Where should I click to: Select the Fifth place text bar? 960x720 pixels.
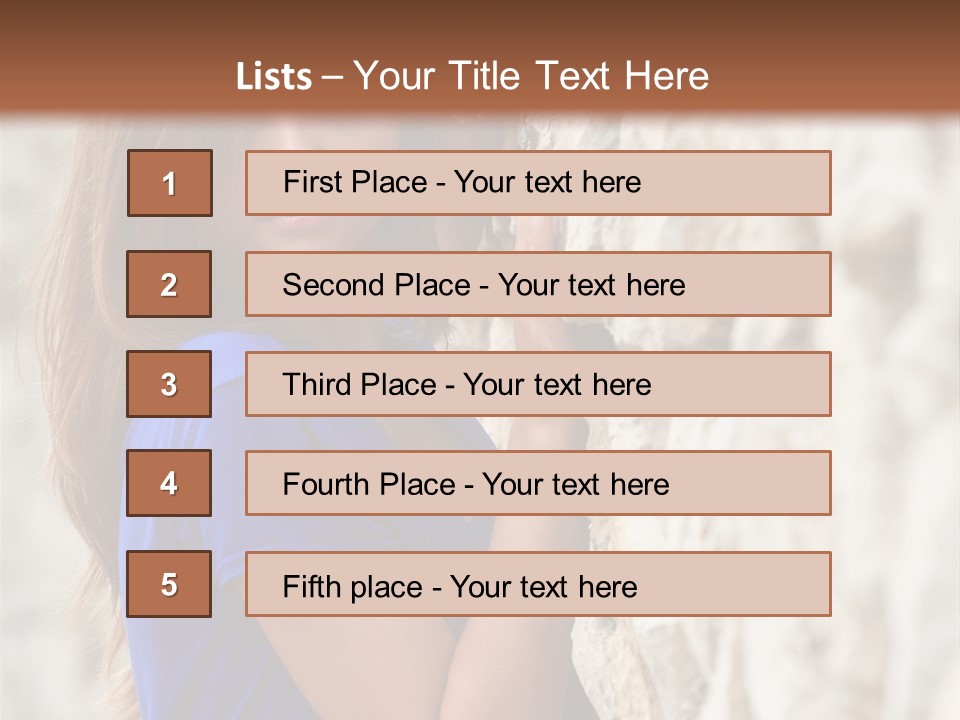538,584
